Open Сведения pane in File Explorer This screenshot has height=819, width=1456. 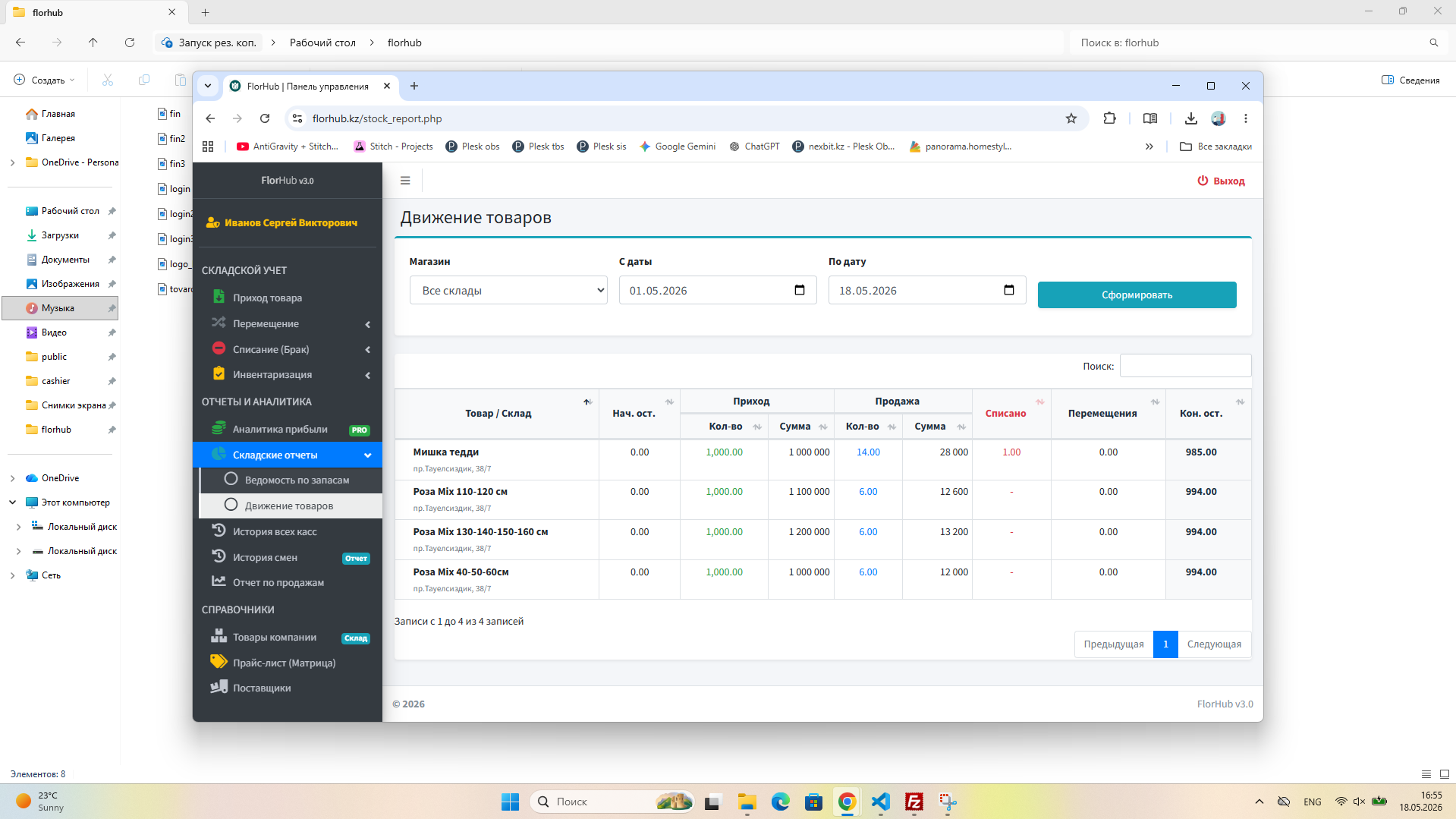click(1410, 80)
